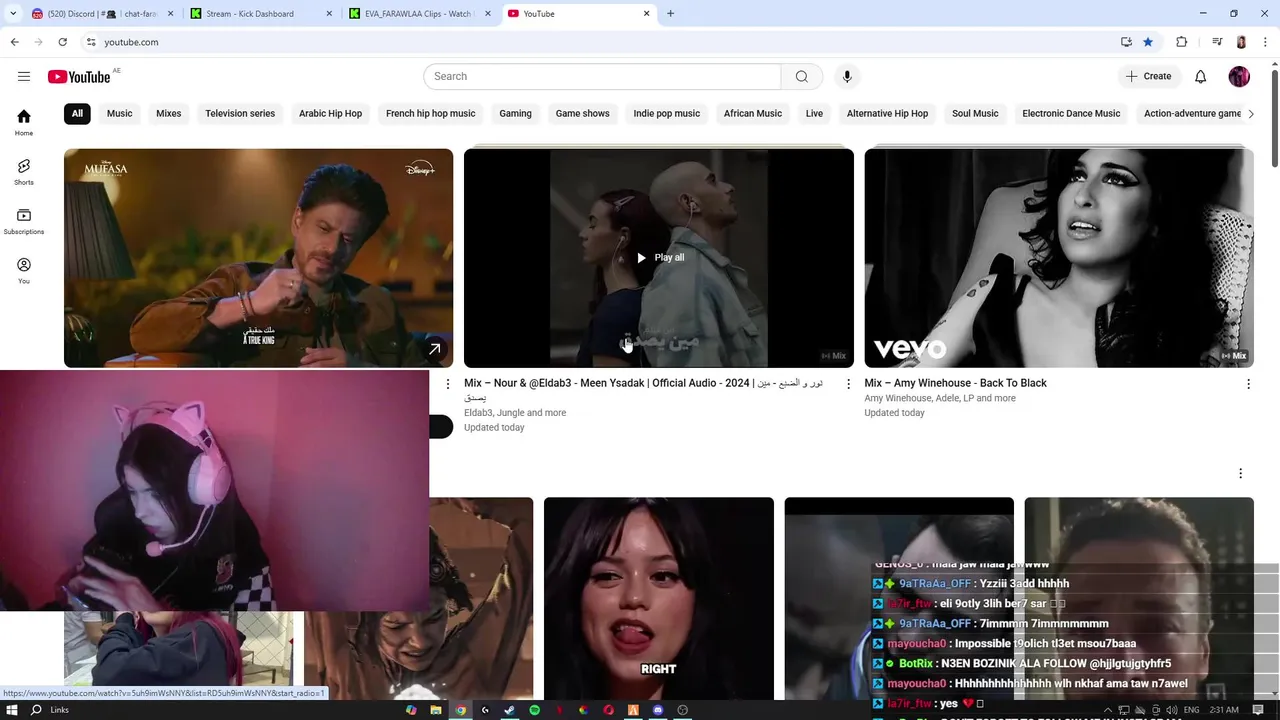Viewport: 1280px width, 720px height.
Task: Switch to the EVA_FARAWLAA Clips tab
Action: tap(420, 14)
